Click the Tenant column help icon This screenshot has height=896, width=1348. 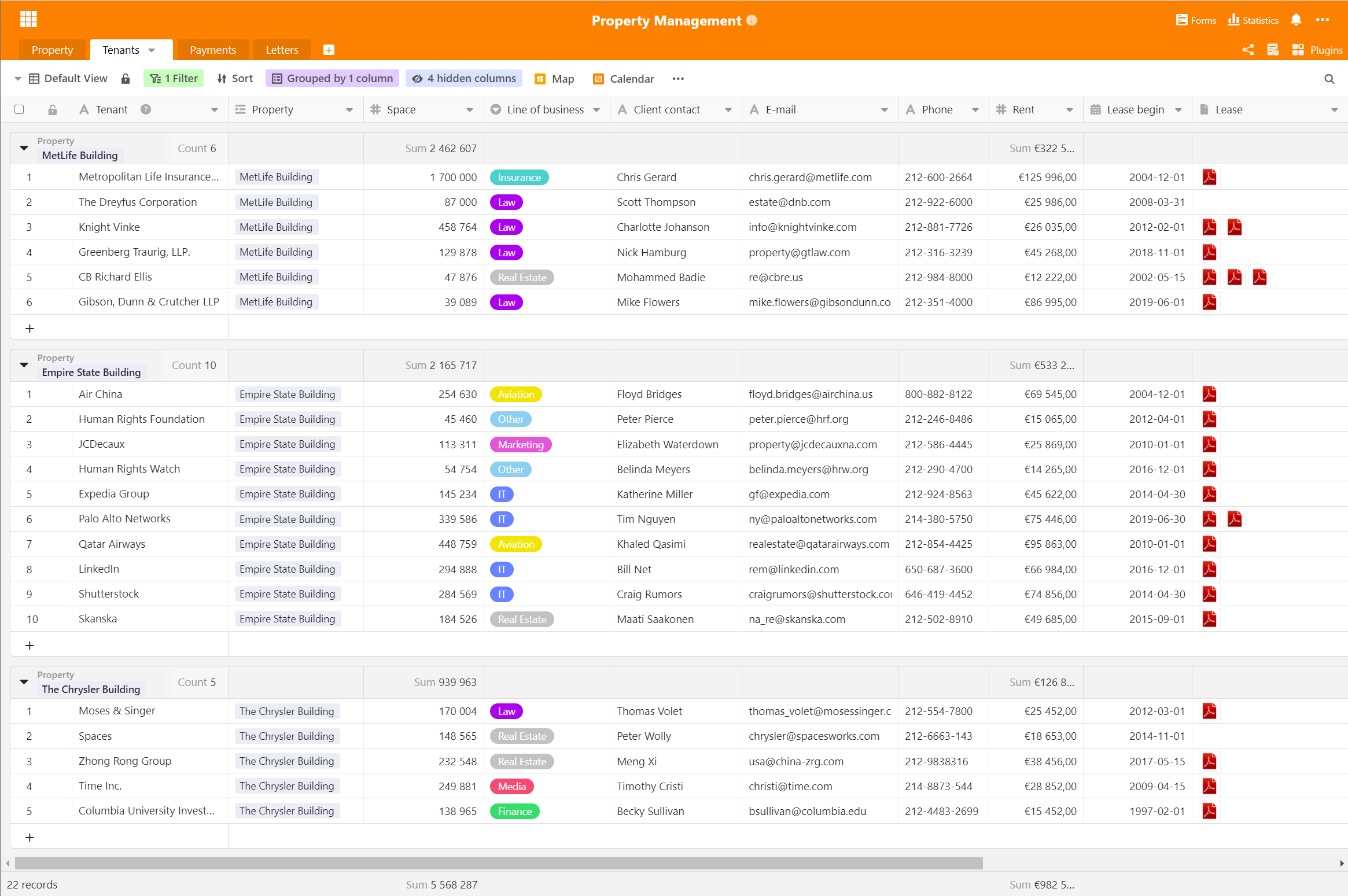[x=146, y=109]
